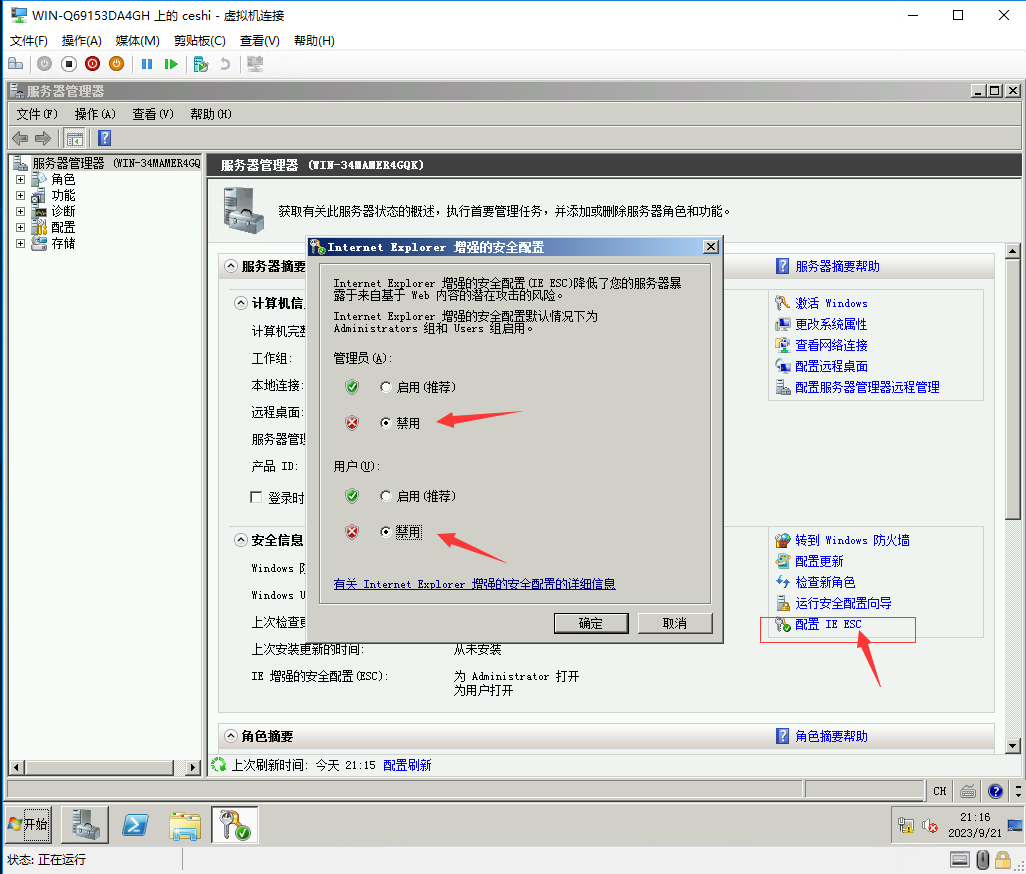
Task: Click the red Shut Down VM toolbar icon
Action: [x=92, y=64]
